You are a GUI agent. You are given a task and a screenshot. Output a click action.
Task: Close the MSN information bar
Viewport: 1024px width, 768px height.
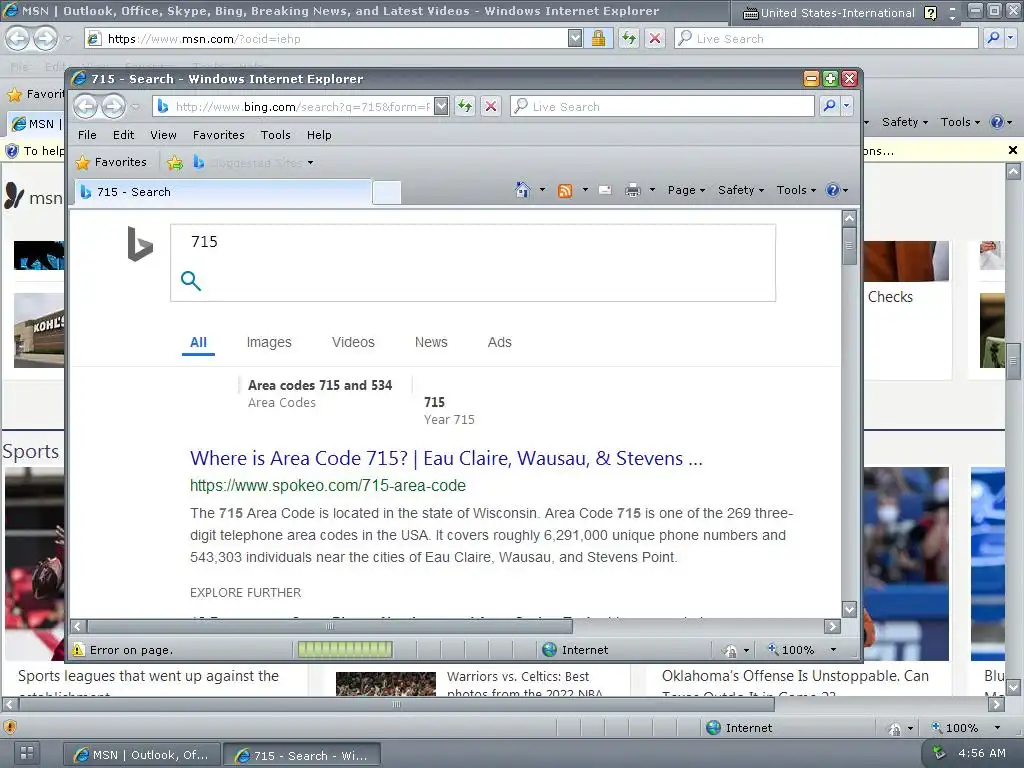tap(1013, 150)
